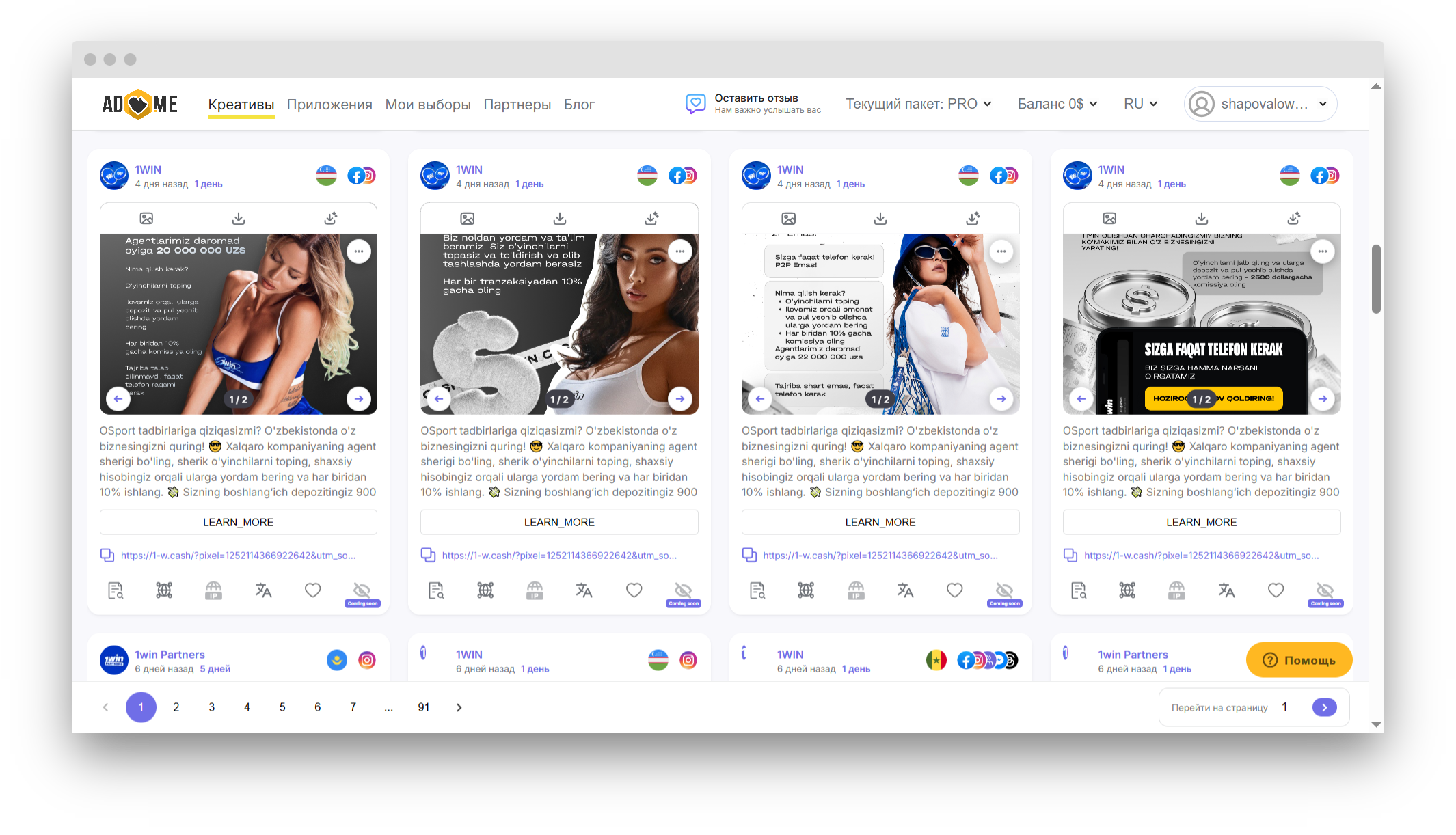Expand the Текущий пакет: PRO dropdown
This screenshot has width=1456, height=835.
pos(918,104)
